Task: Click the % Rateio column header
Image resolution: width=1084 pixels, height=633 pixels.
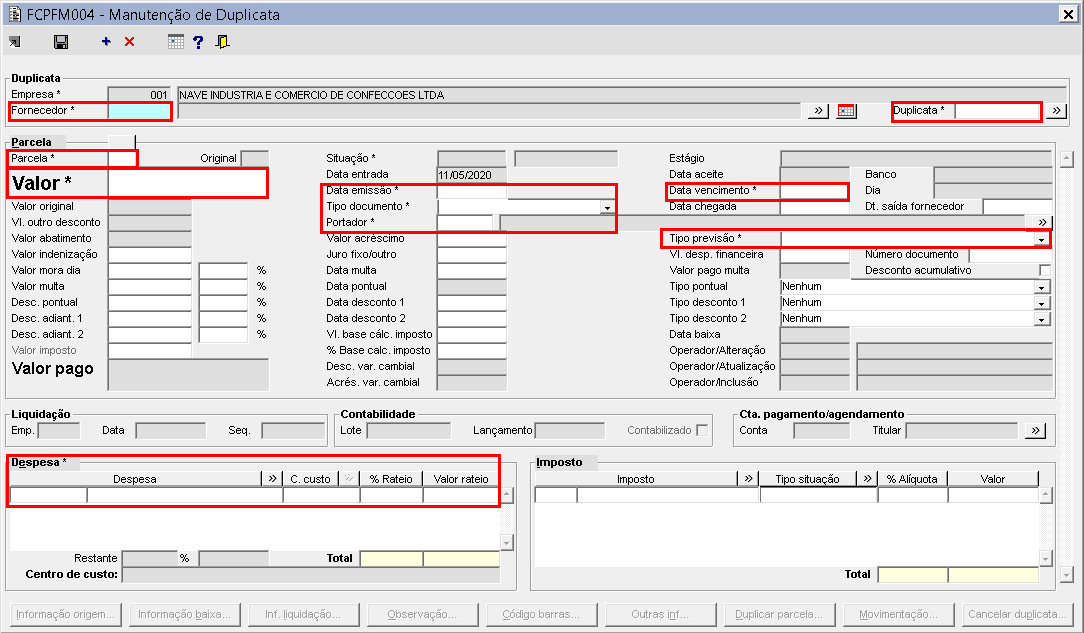Action: point(391,479)
